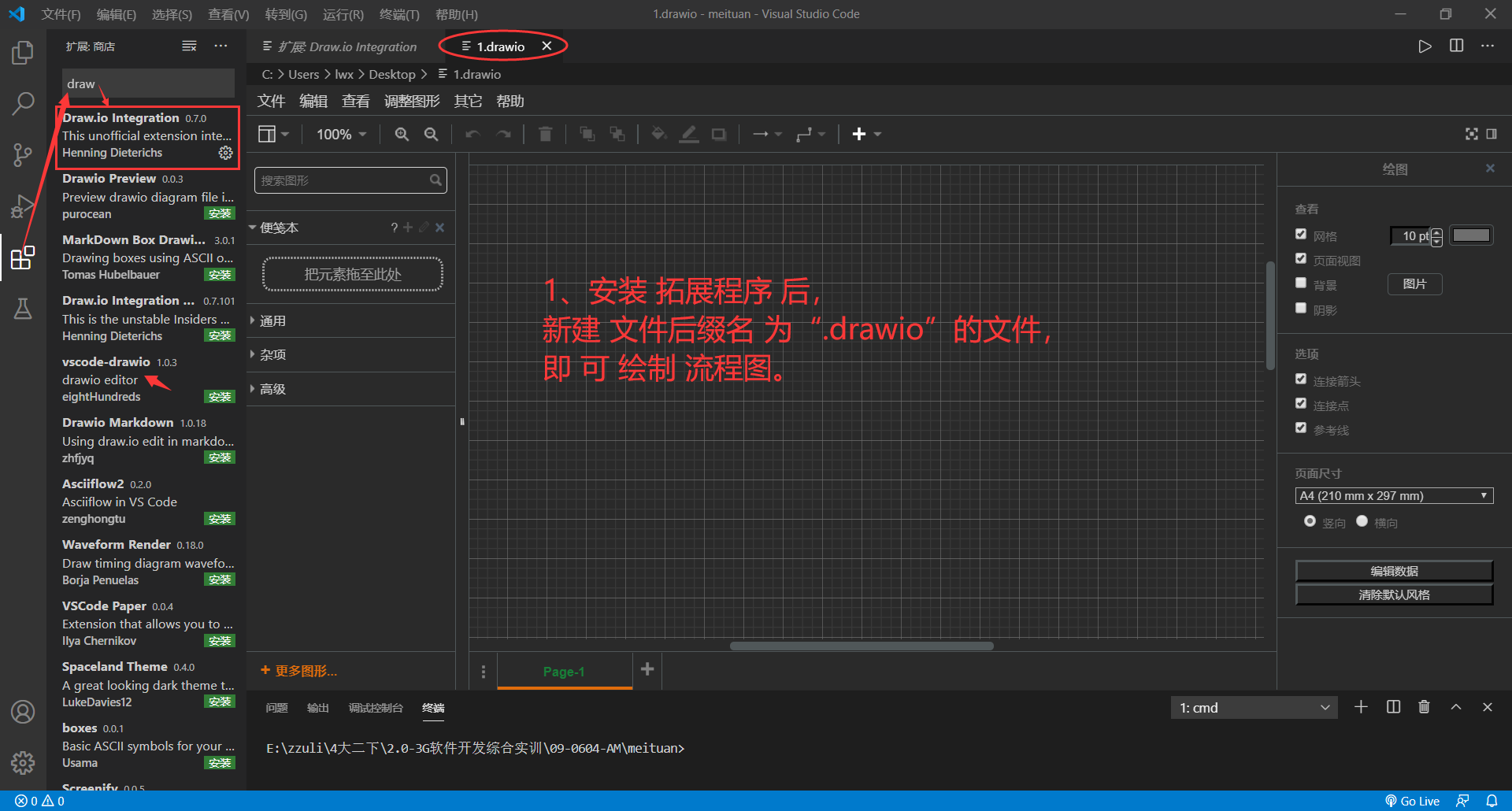1512x811 pixels.
Task: Open the connection arrow style dropdown
Action: click(766, 135)
